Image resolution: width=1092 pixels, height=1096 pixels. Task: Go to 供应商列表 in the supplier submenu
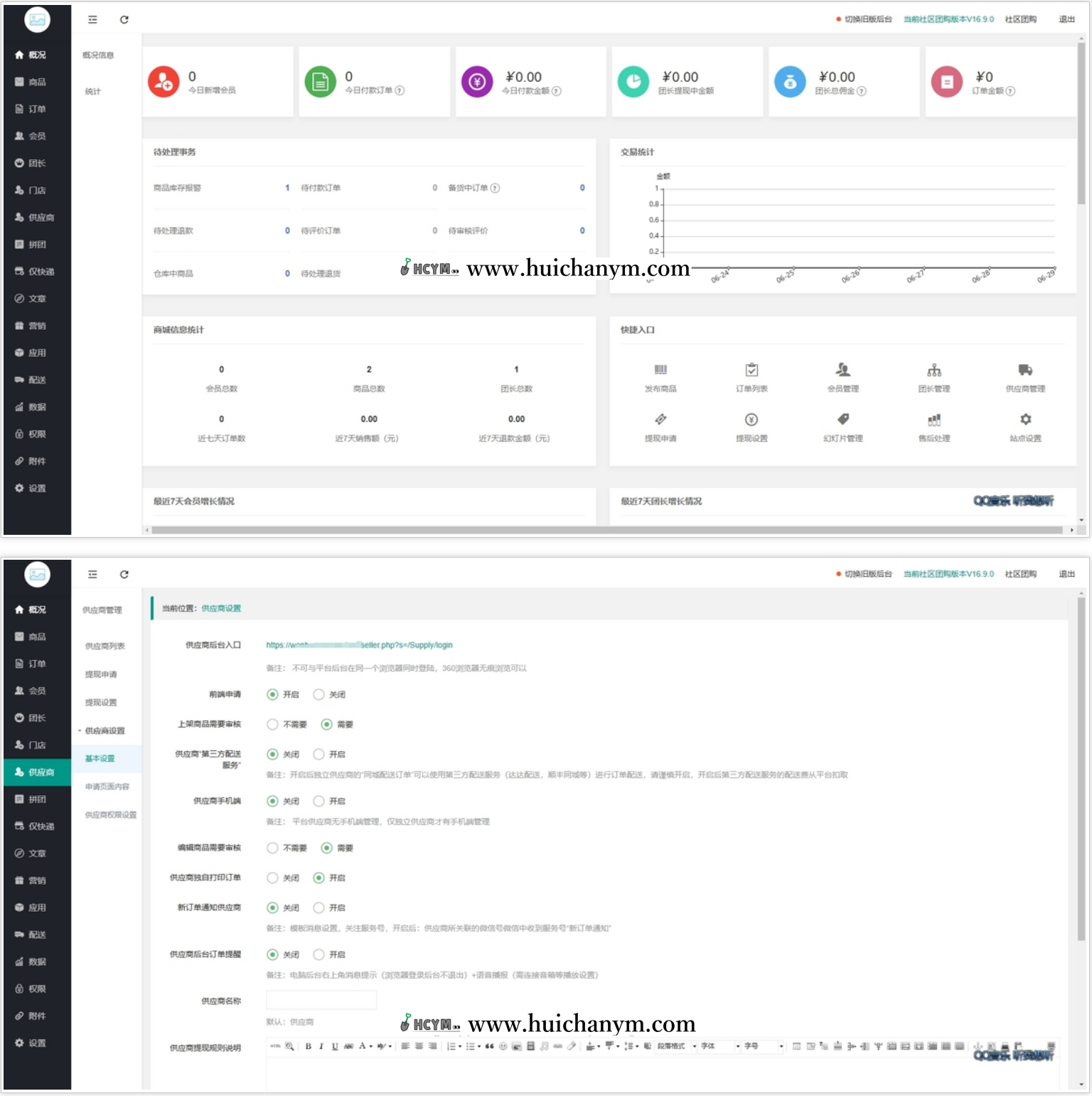(105, 647)
